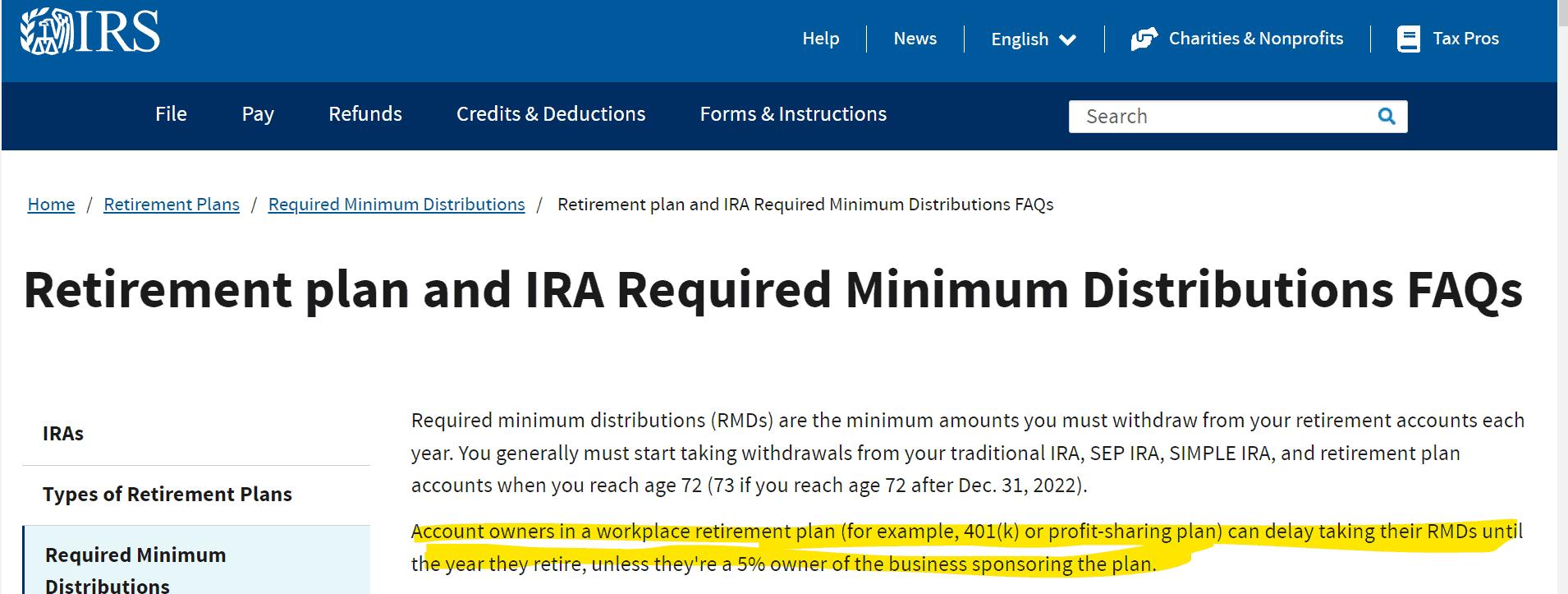
Task: Expand the English language dropdown chevron
Action: click(x=1067, y=39)
